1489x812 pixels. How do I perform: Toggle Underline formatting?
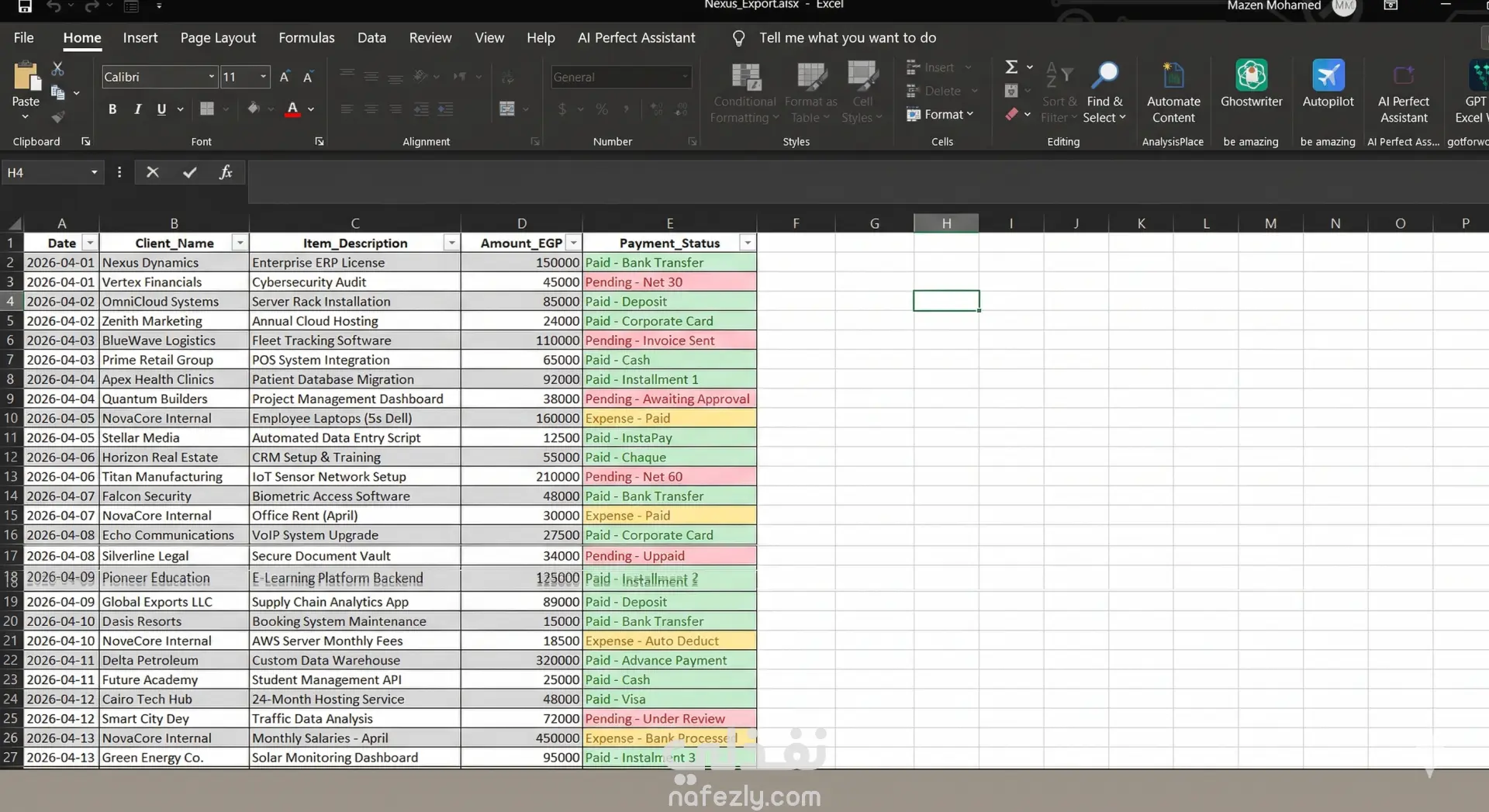point(161,109)
